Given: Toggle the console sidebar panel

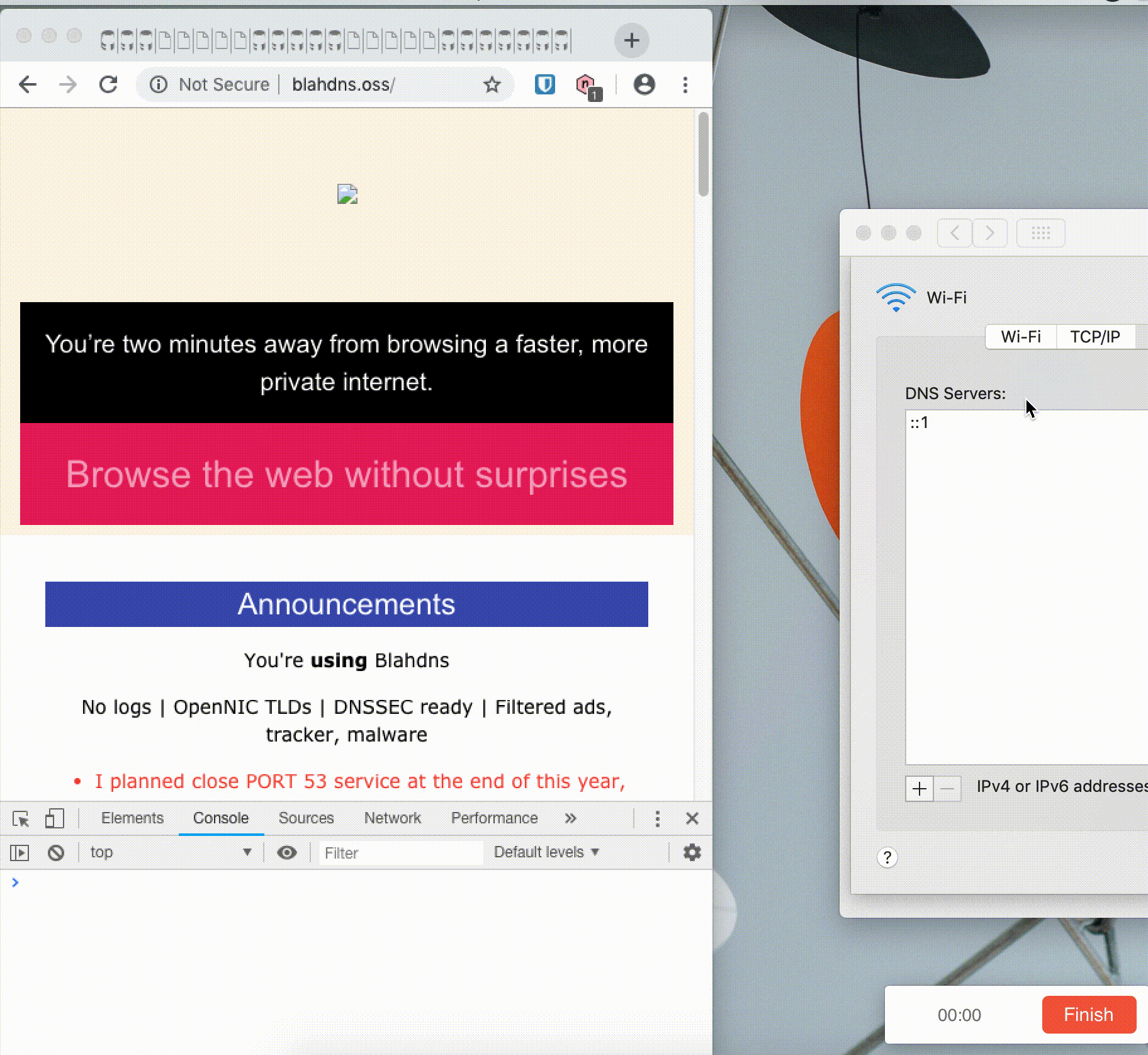Looking at the screenshot, I should tap(20, 852).
